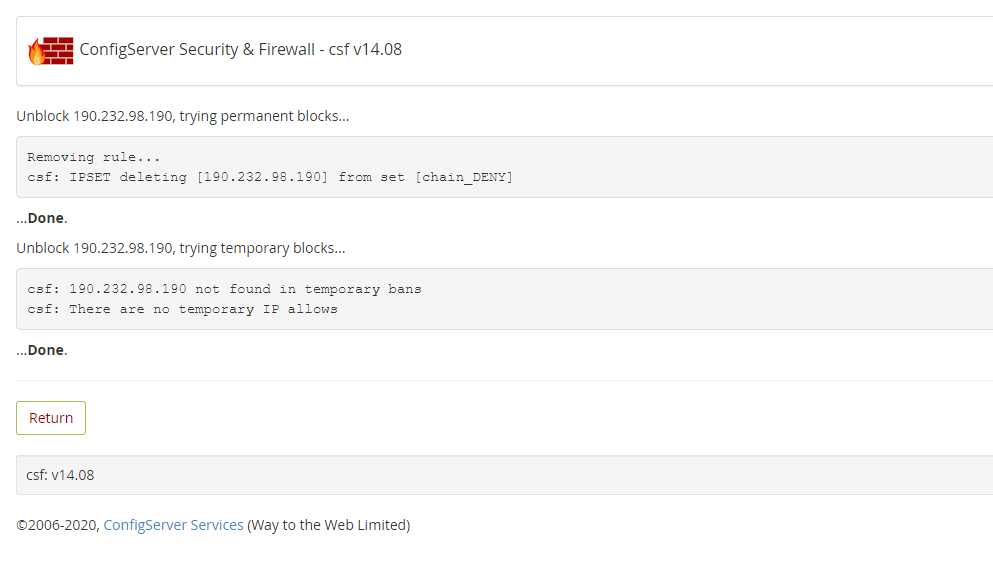The width and height of the screenshot is (993, 570).
Task: Click the CSF firewall brick wall logo
Action: 50,50
